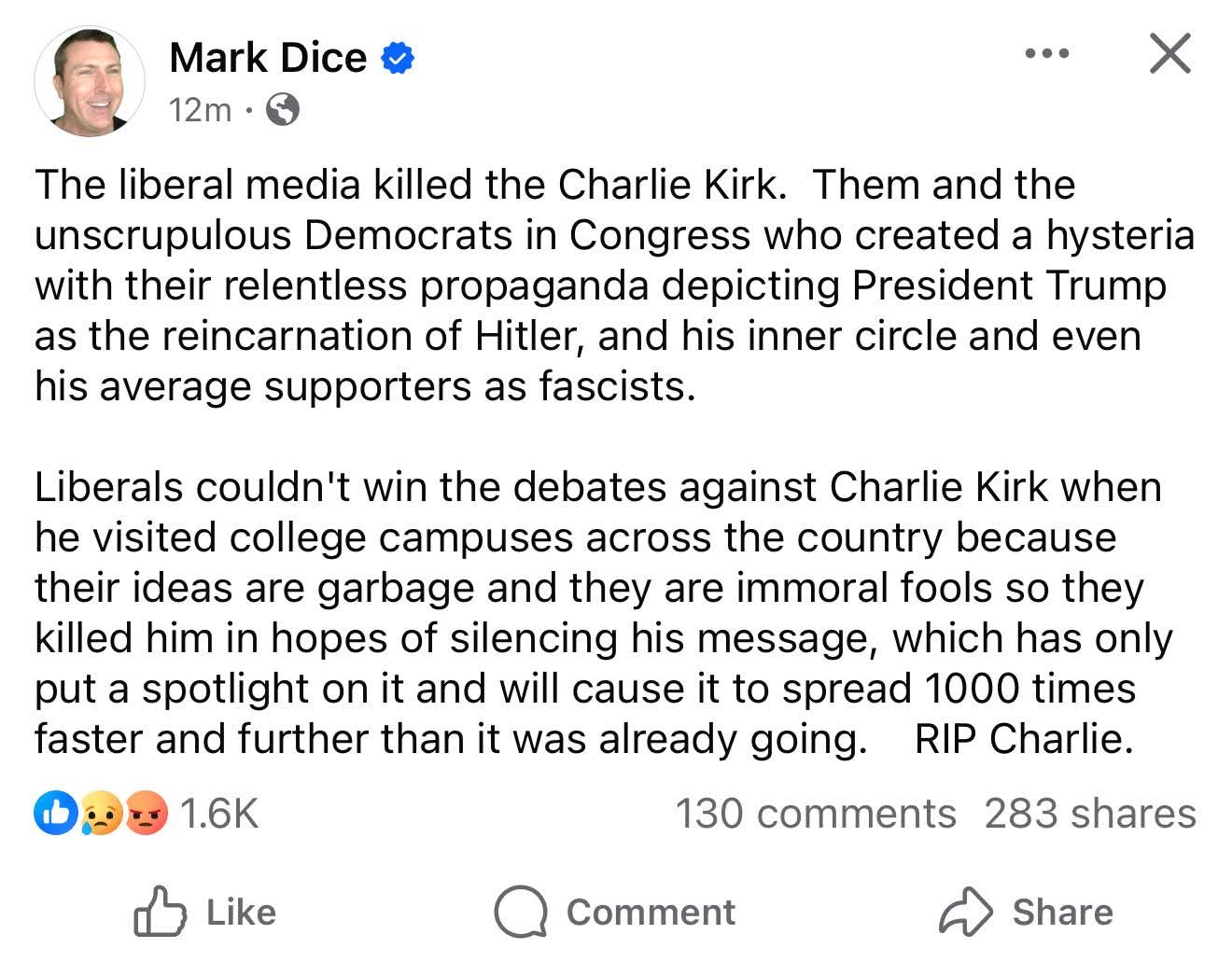Click the blue verified badge icon

click(398, 59)
